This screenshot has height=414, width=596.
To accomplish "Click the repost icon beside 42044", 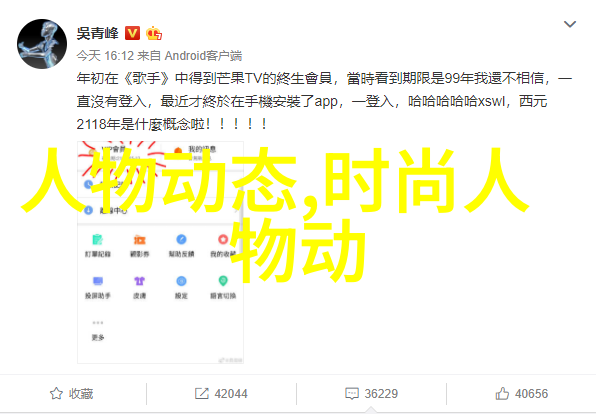I will tap(201, 393).
